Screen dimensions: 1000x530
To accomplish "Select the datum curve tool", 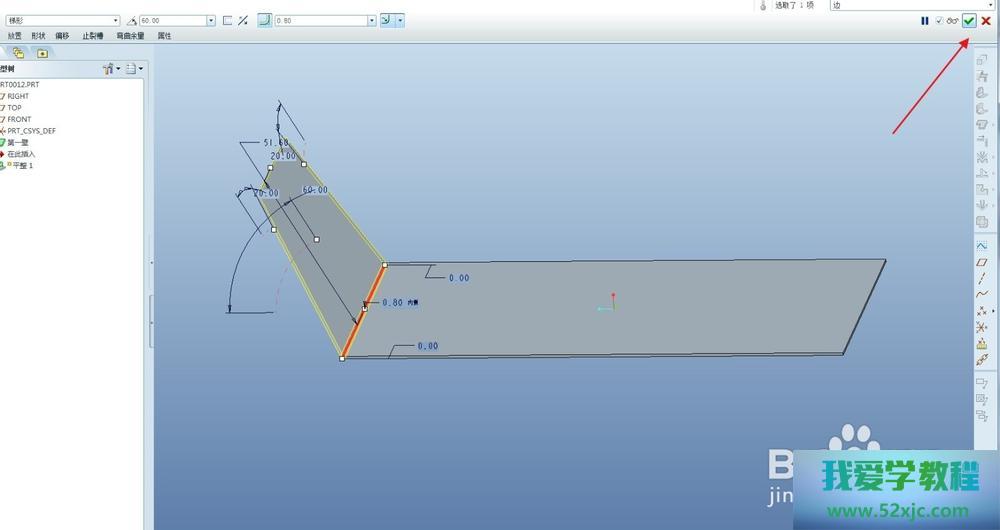I will pyautogui.click(x=982, y=294).
